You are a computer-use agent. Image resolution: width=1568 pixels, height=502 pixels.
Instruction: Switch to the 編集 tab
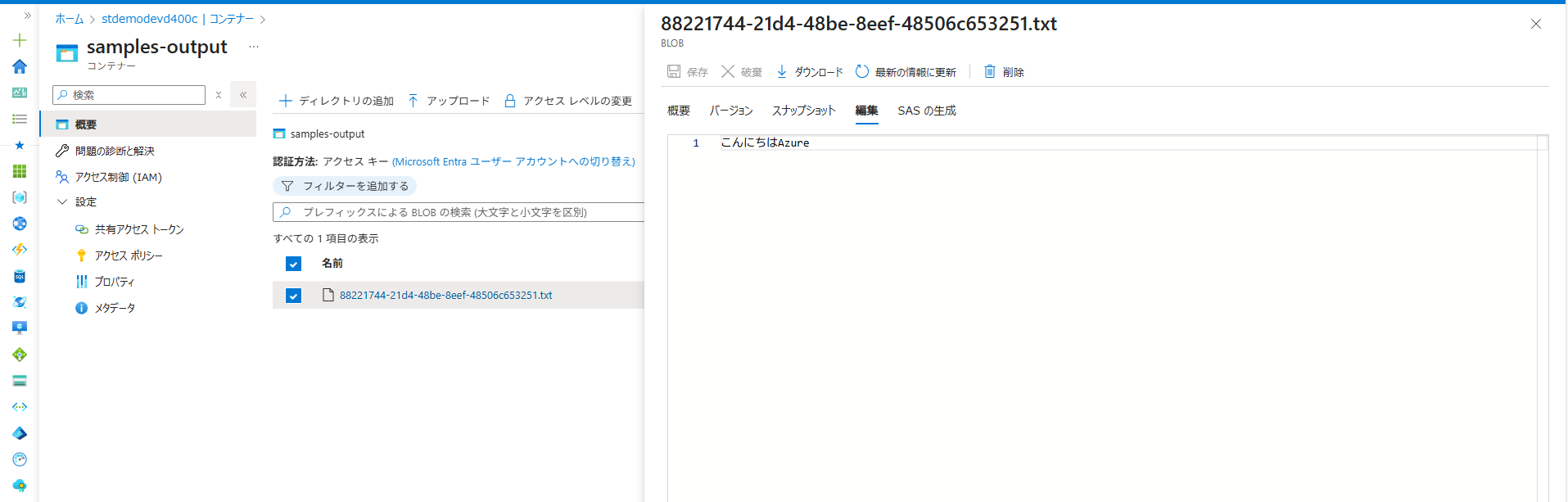coord(867,111)
